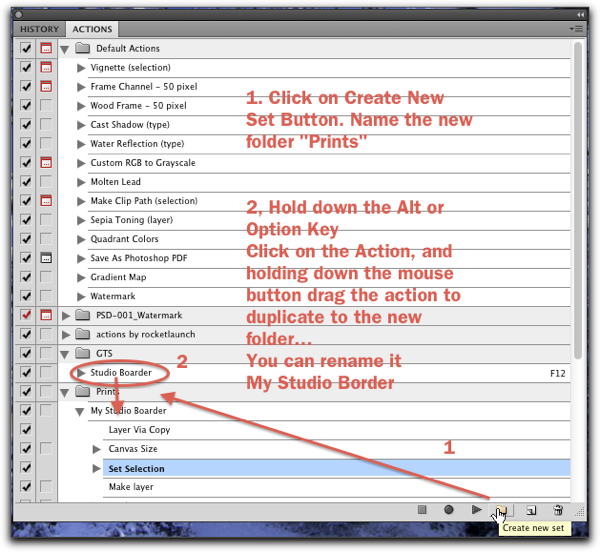Viewport: 600px width, 552px height.
Task: Expand the Vignette (selection) action
Action: (x=81, y=68)
